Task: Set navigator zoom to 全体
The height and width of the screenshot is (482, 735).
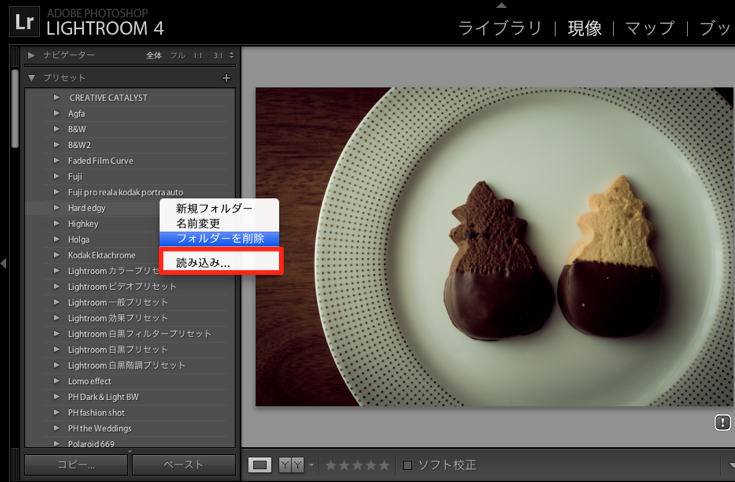Action: pos(154,55)
